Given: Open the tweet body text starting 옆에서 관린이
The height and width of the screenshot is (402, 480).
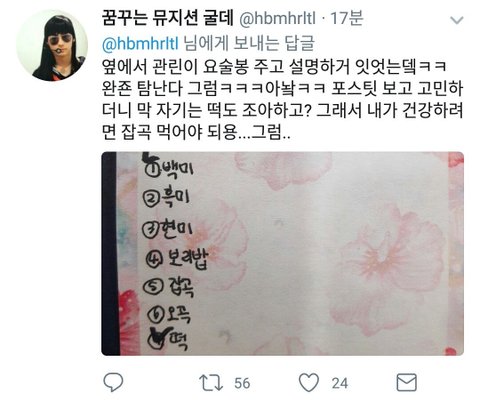Looking at the screenshot, I should tap(282, 99).
